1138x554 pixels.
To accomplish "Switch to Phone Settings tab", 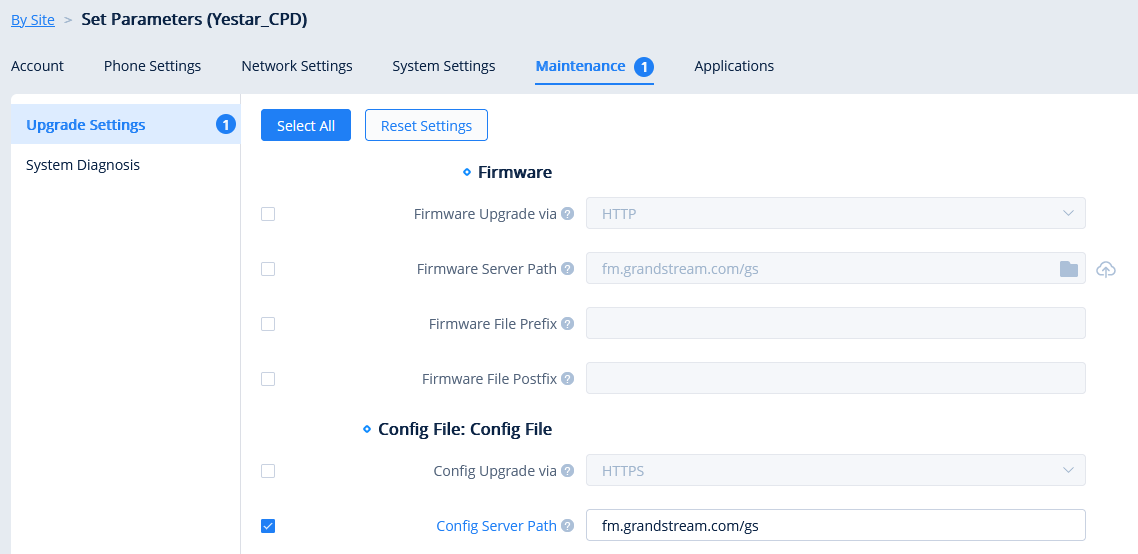I will coord(152,66).
